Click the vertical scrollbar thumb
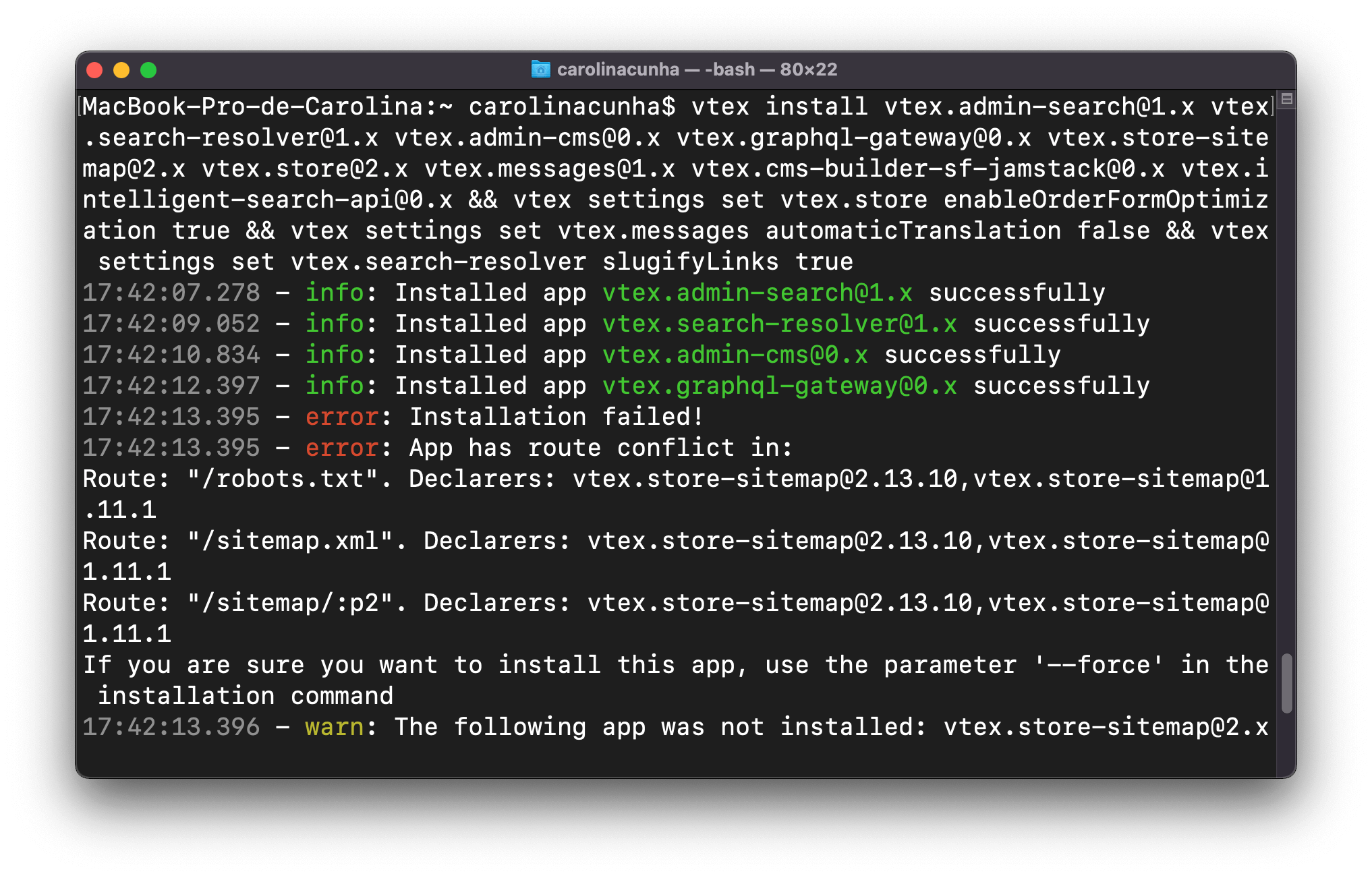 [x=1286, y=682]
